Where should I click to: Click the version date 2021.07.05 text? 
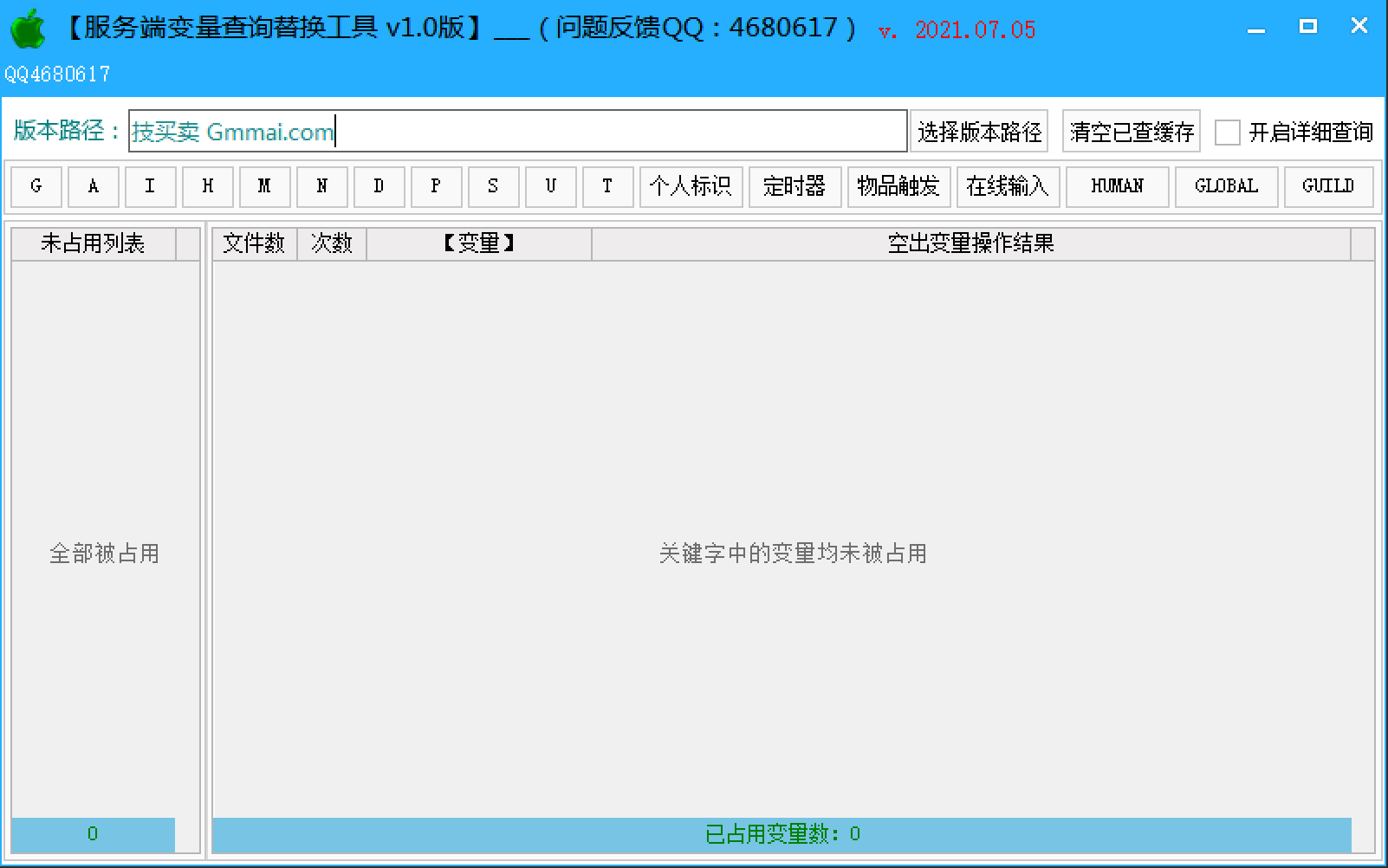point(975,30)
